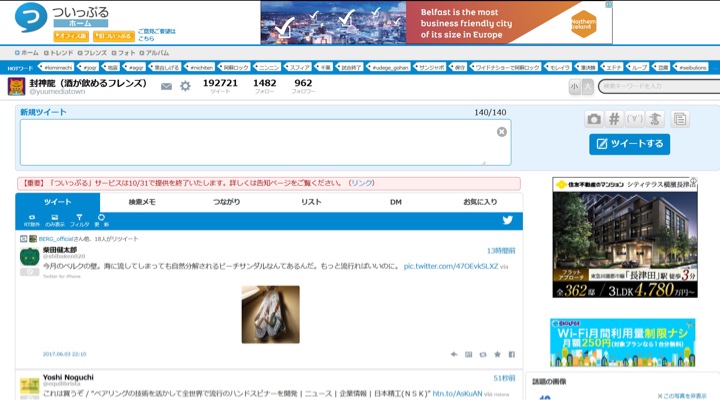
Task: Click the サンジャポ hot word tag
Action: 430,68
